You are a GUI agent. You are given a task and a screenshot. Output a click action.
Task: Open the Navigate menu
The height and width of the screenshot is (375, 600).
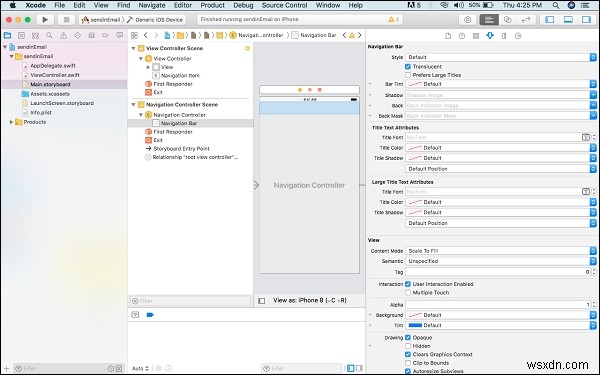152,5
